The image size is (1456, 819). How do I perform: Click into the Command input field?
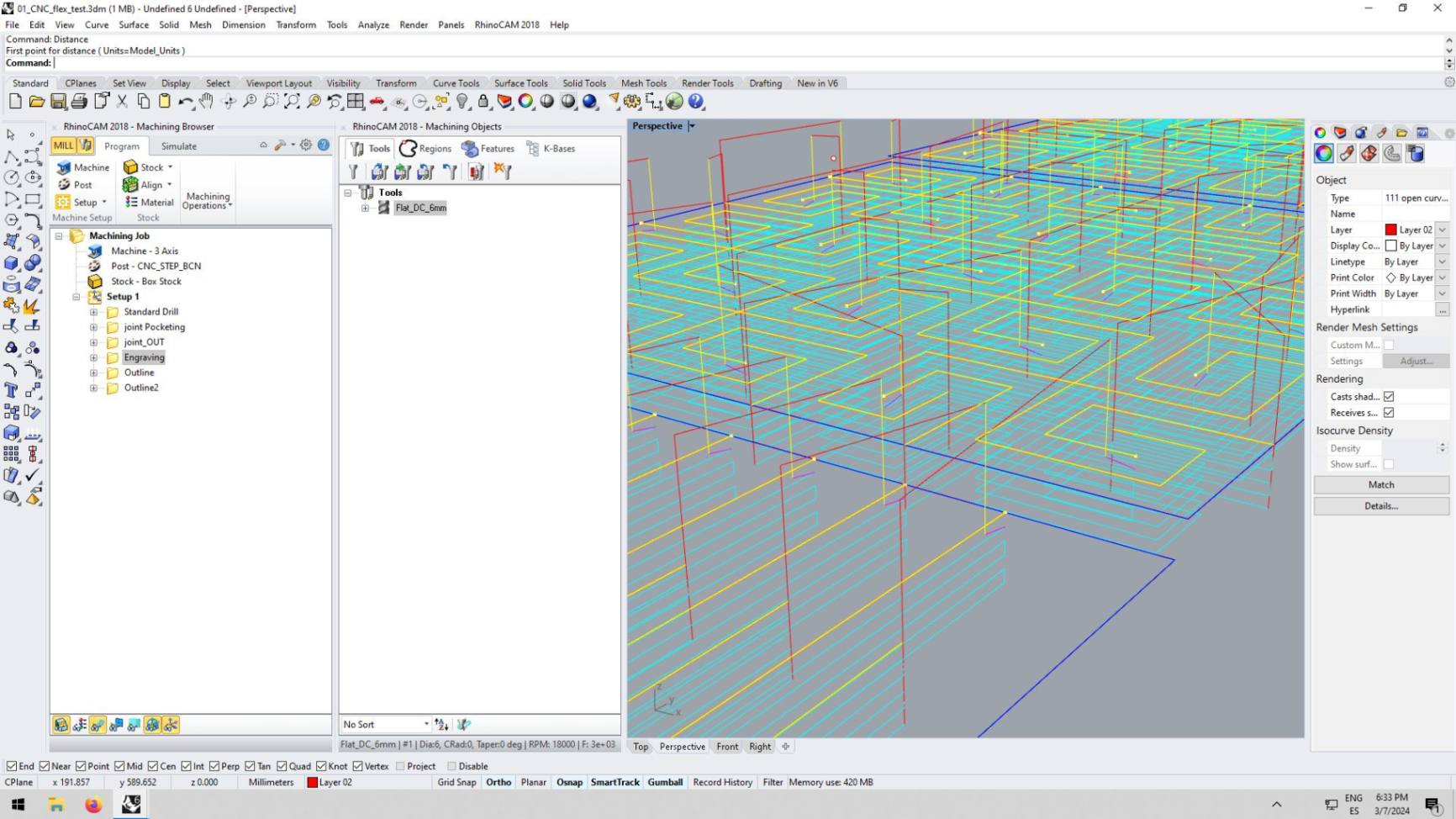coord(748,63)
